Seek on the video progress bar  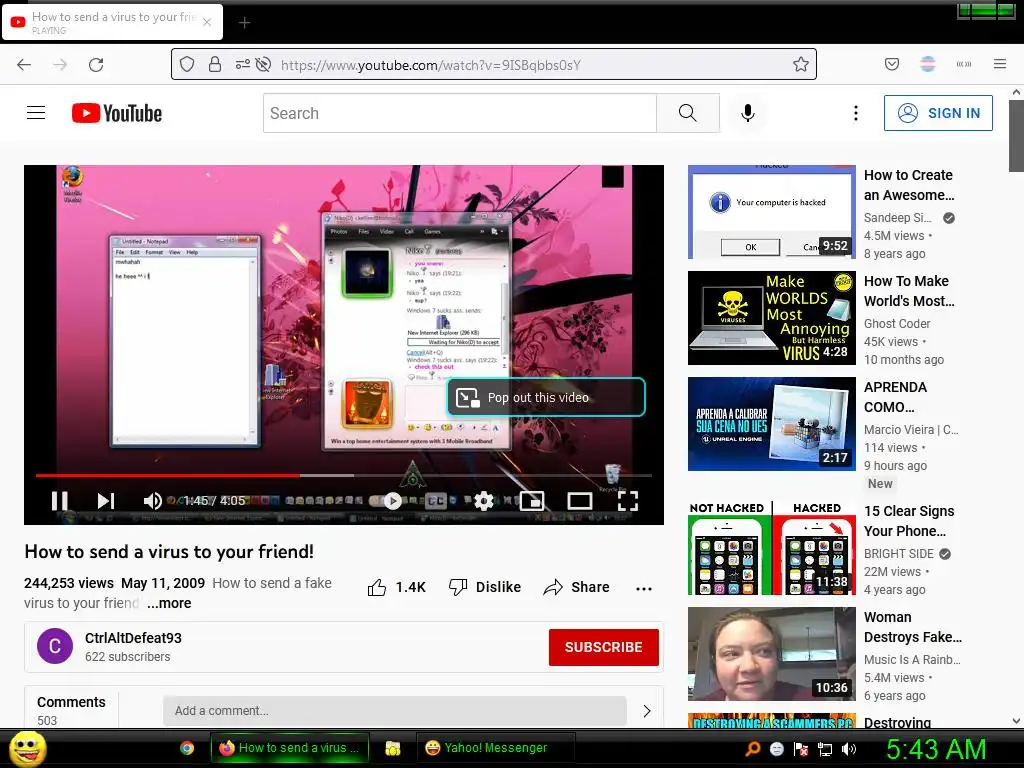344,475
